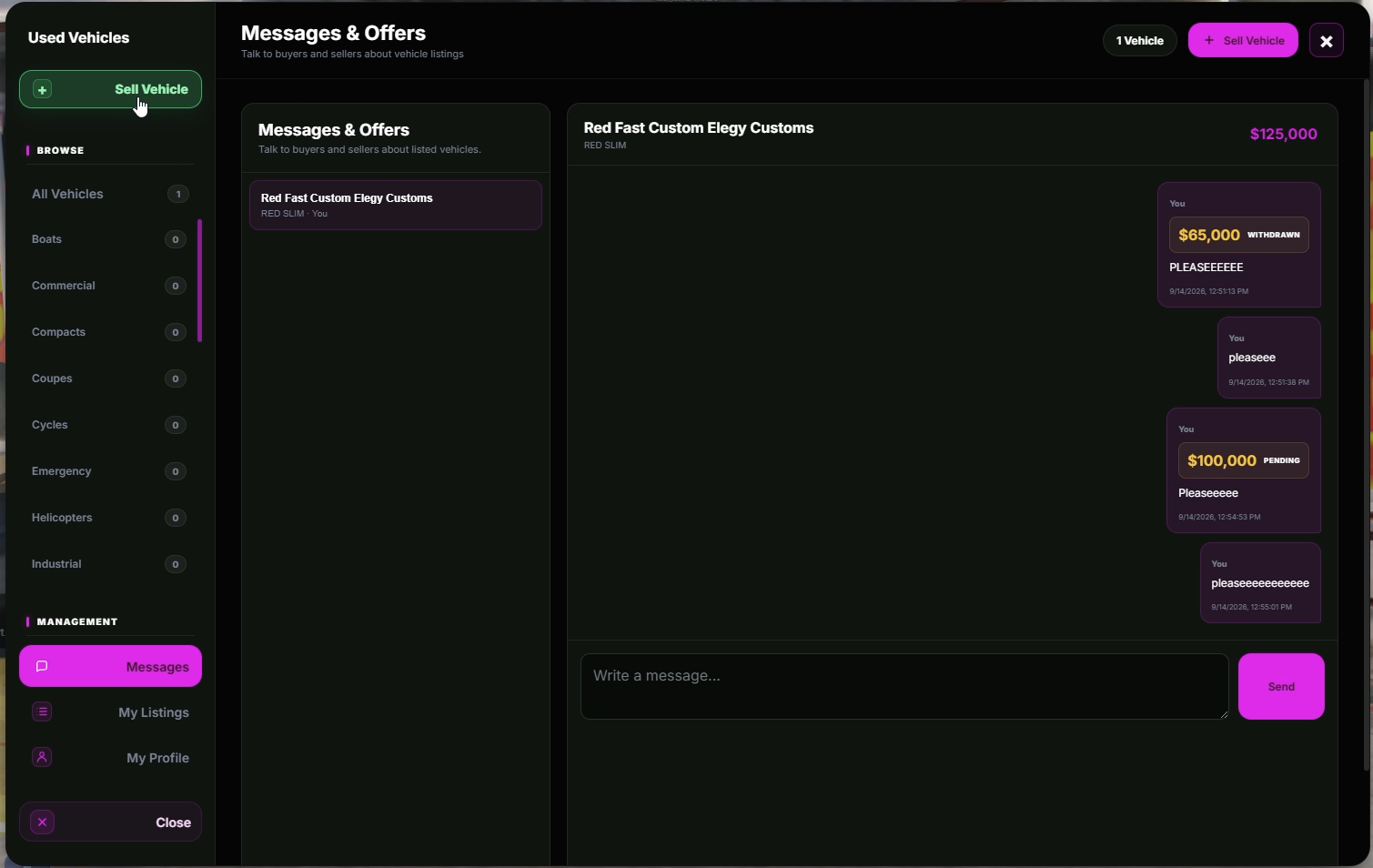Image resolution: width=1373 pixels, height=868 pixels.
Task: Click the 'pleaseeeeeeeeeee' message bubble
Action: pos(1260,583)
